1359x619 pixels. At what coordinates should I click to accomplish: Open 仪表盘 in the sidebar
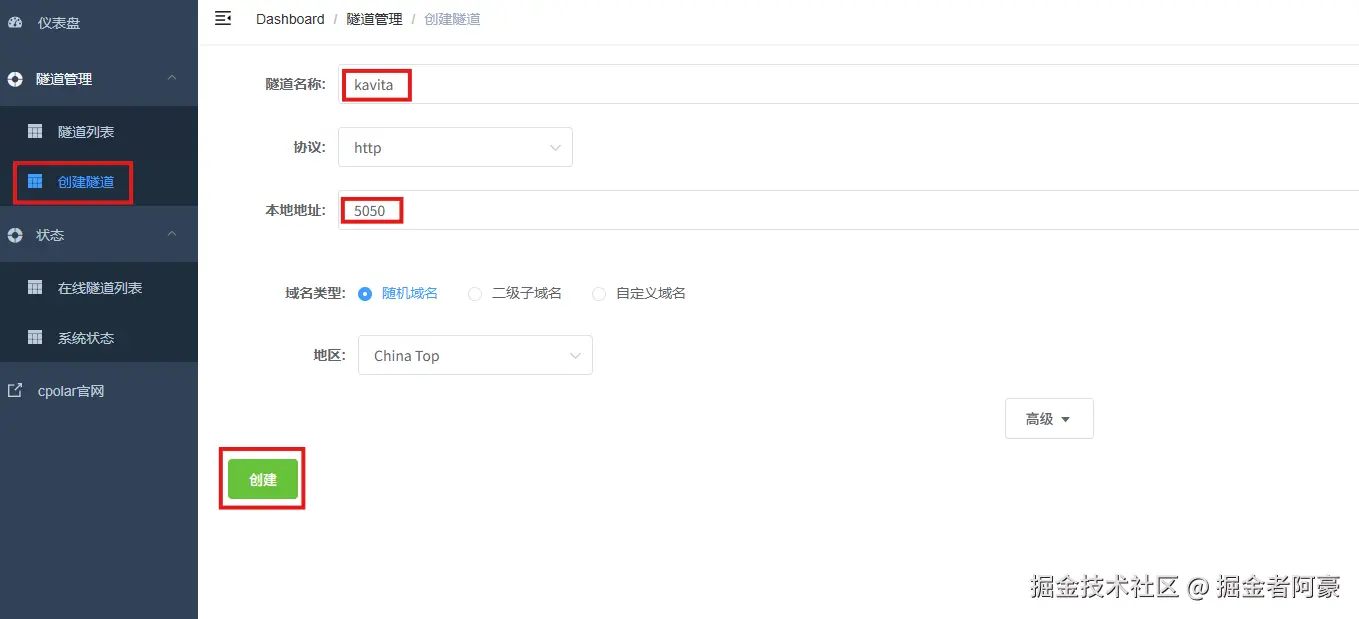[99, 23]
